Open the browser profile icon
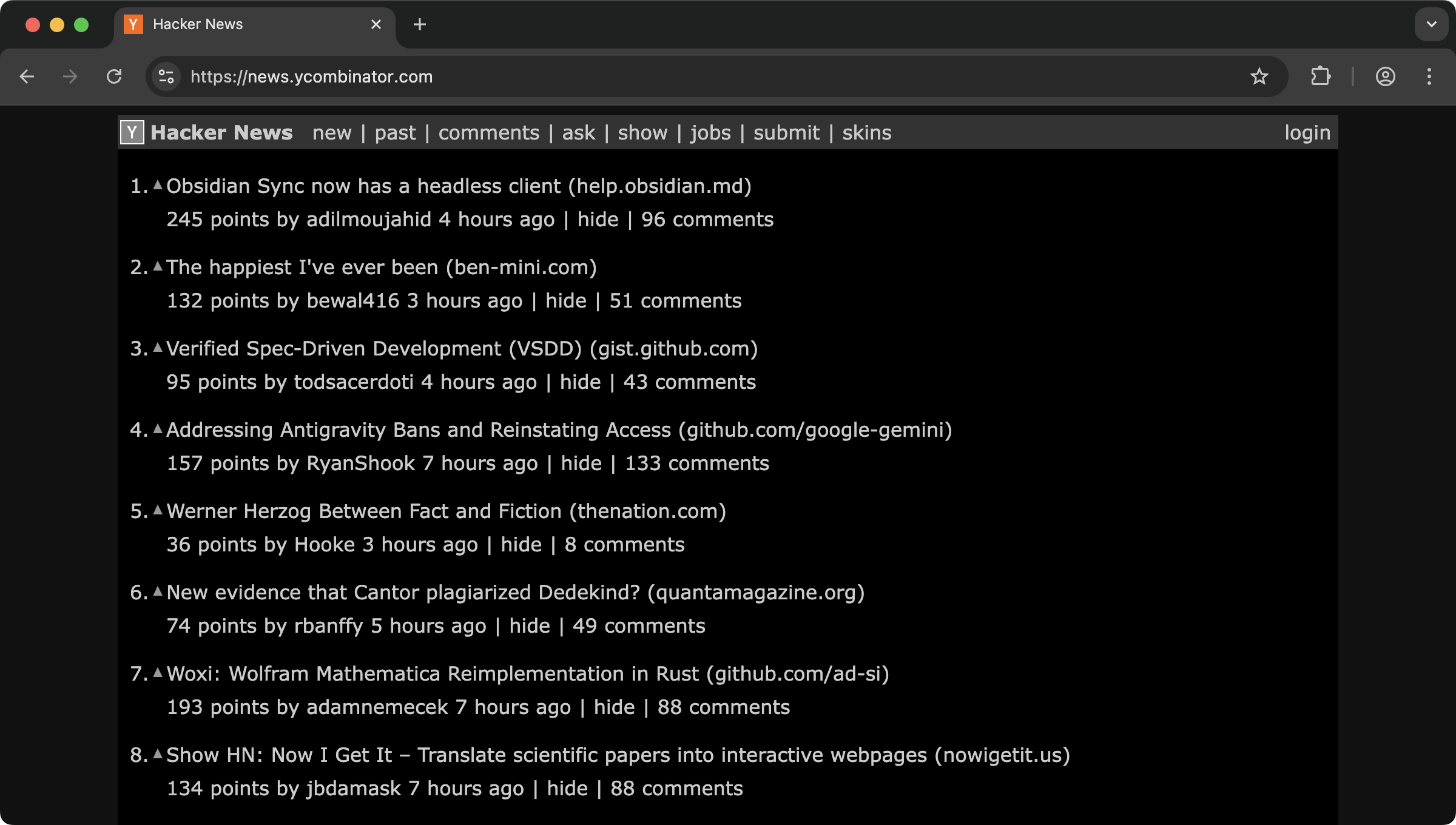 tap(1385, 76)
